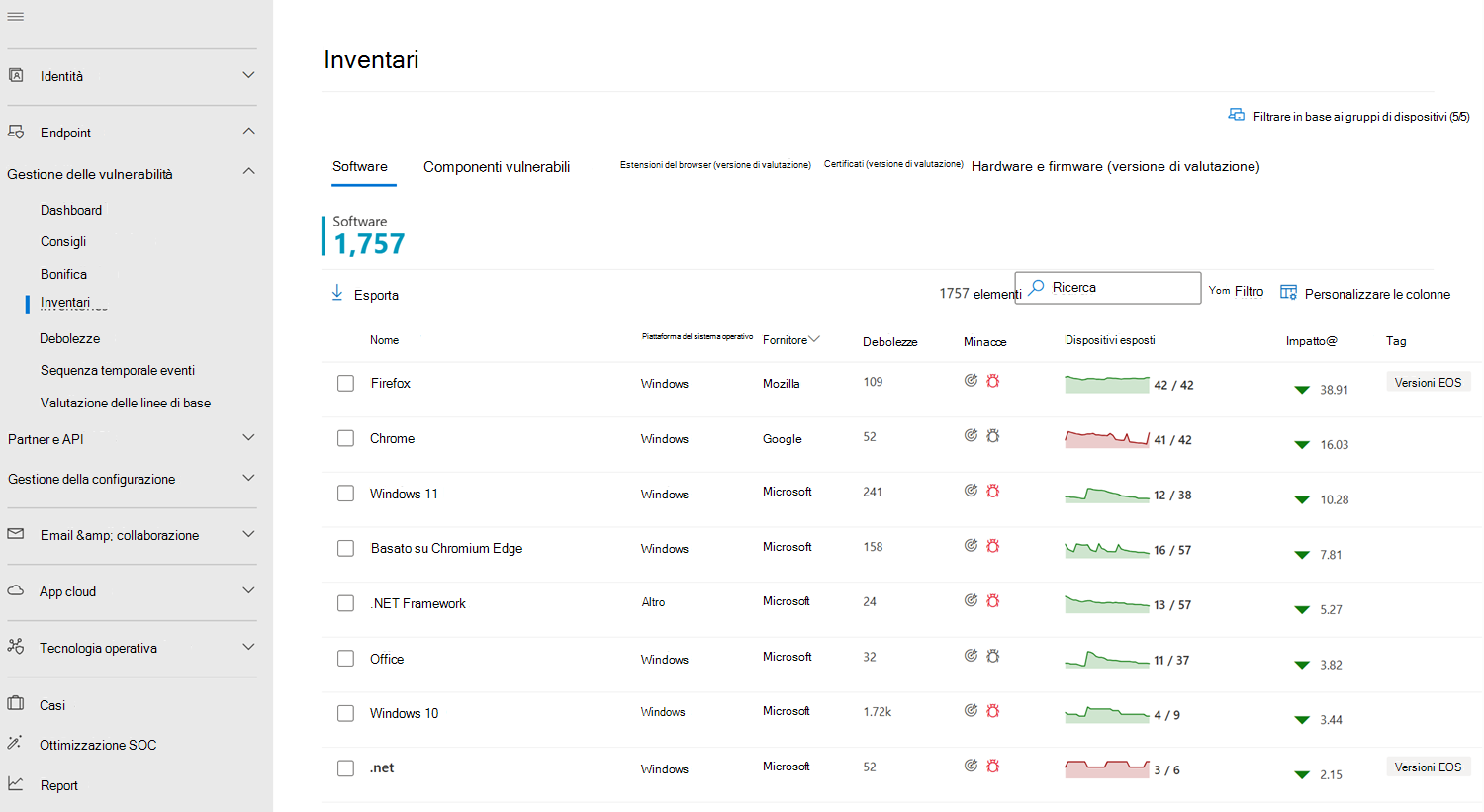Click the Chromium Edge row target icon
Image resolution: width=1484 pixels, height=812 pixels.
(x=971, y=546)
